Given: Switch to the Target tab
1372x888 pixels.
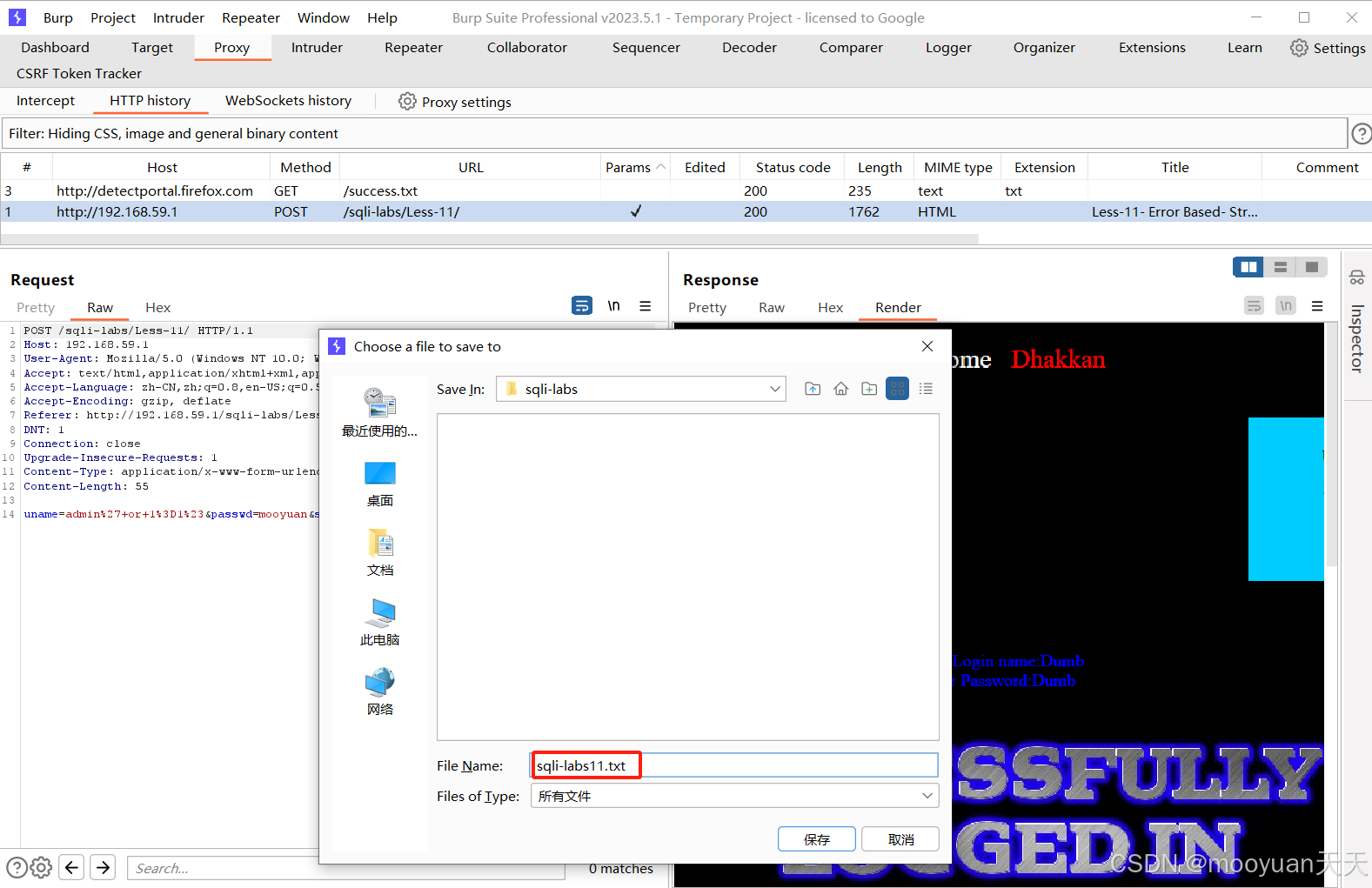Looking at the screenshot, I should pyautogui.click(x=152, y=48).
